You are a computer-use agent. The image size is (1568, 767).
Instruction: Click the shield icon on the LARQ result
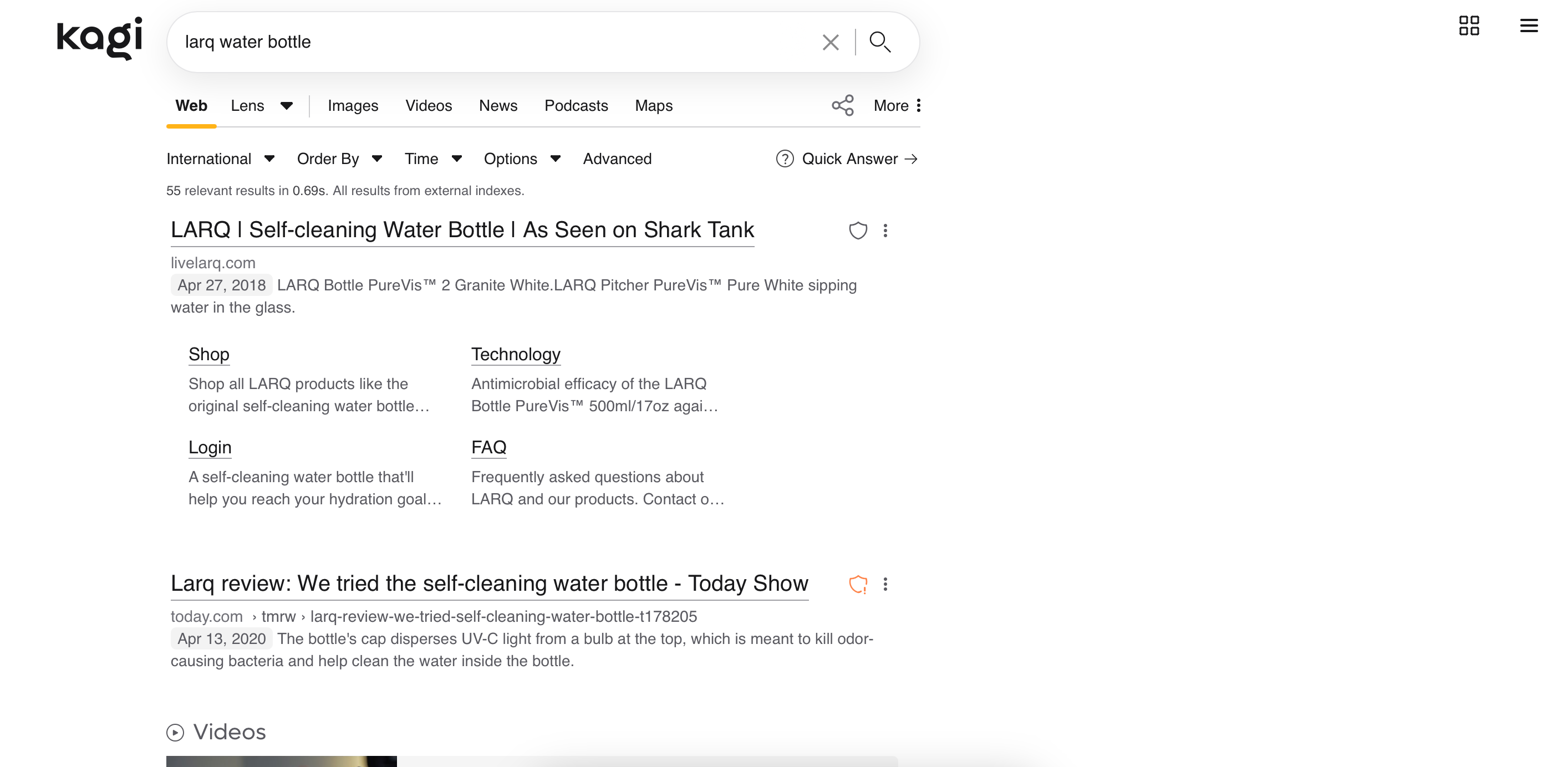point(858,231)
